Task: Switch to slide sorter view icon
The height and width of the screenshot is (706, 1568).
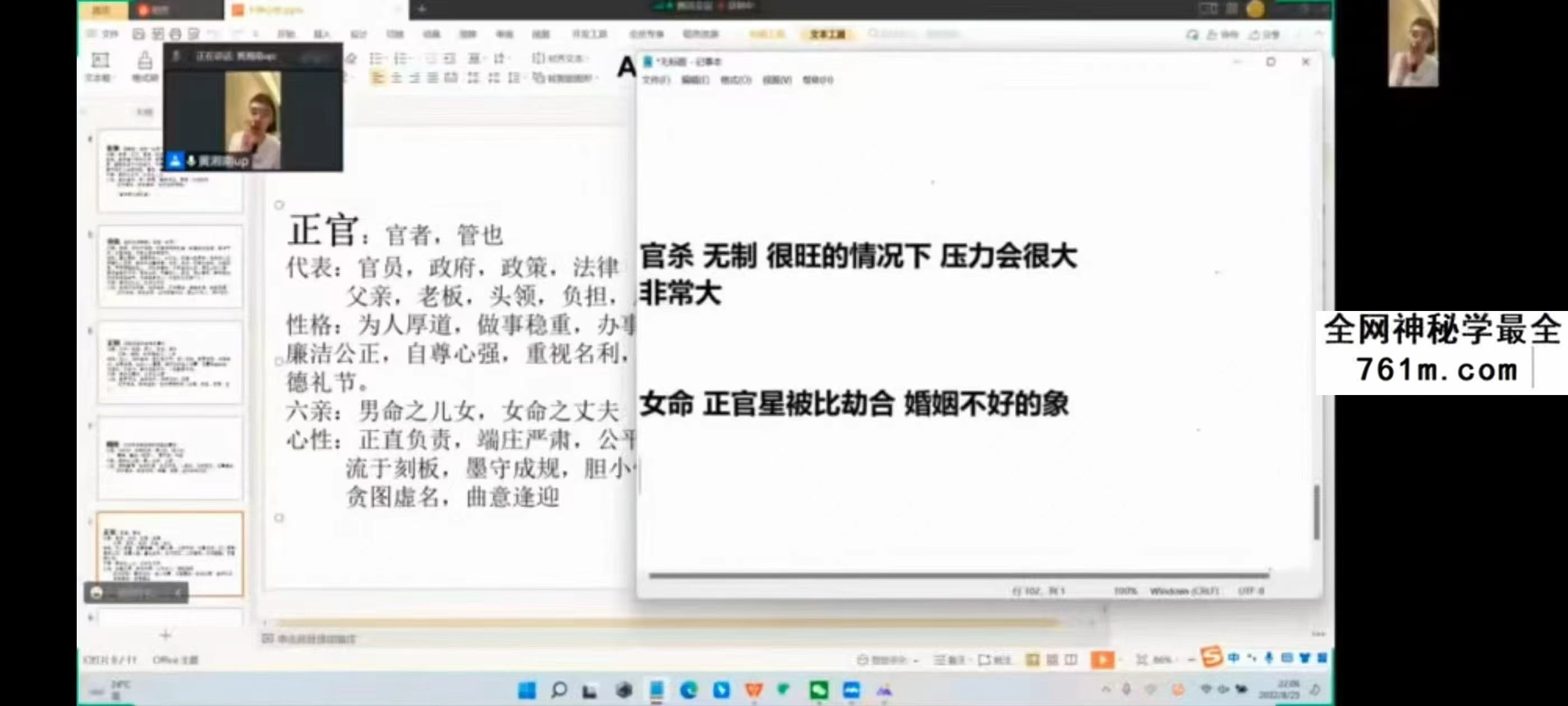Action: 1052,659
